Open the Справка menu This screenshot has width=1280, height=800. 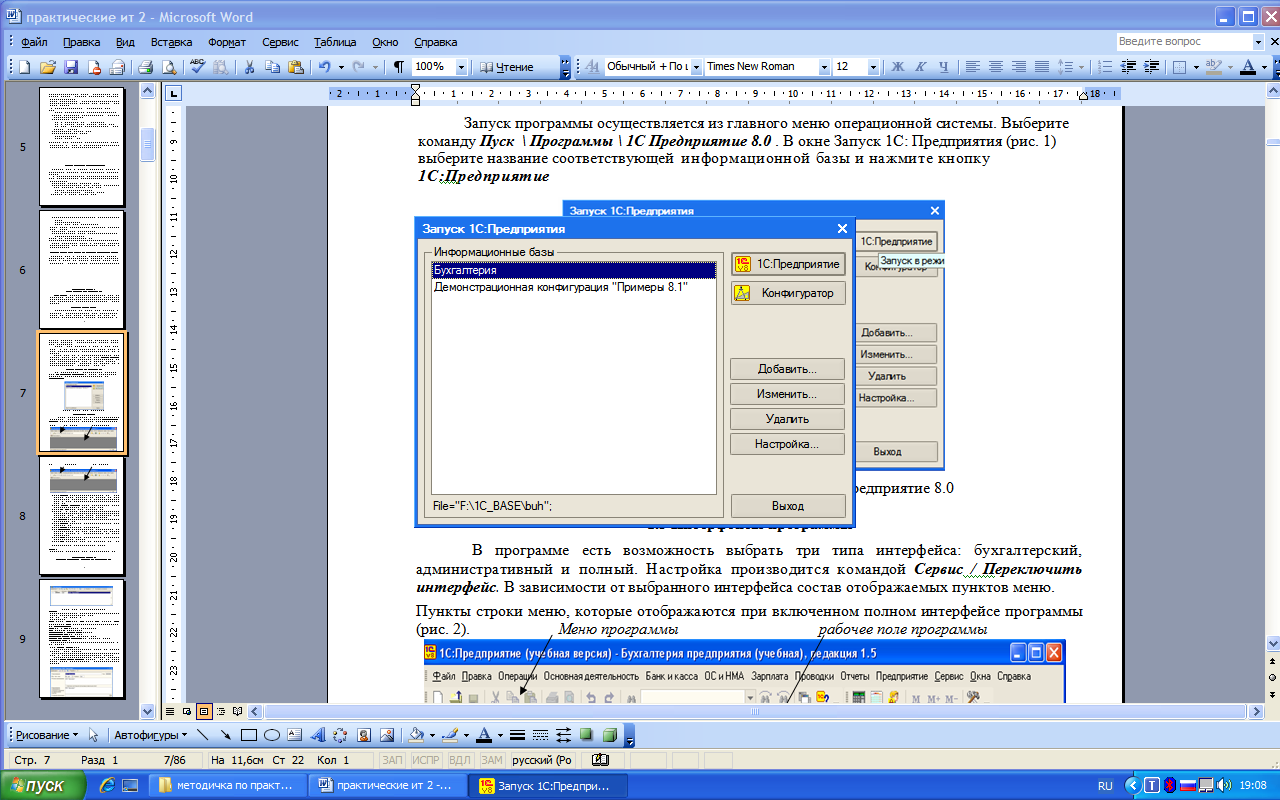435,42
